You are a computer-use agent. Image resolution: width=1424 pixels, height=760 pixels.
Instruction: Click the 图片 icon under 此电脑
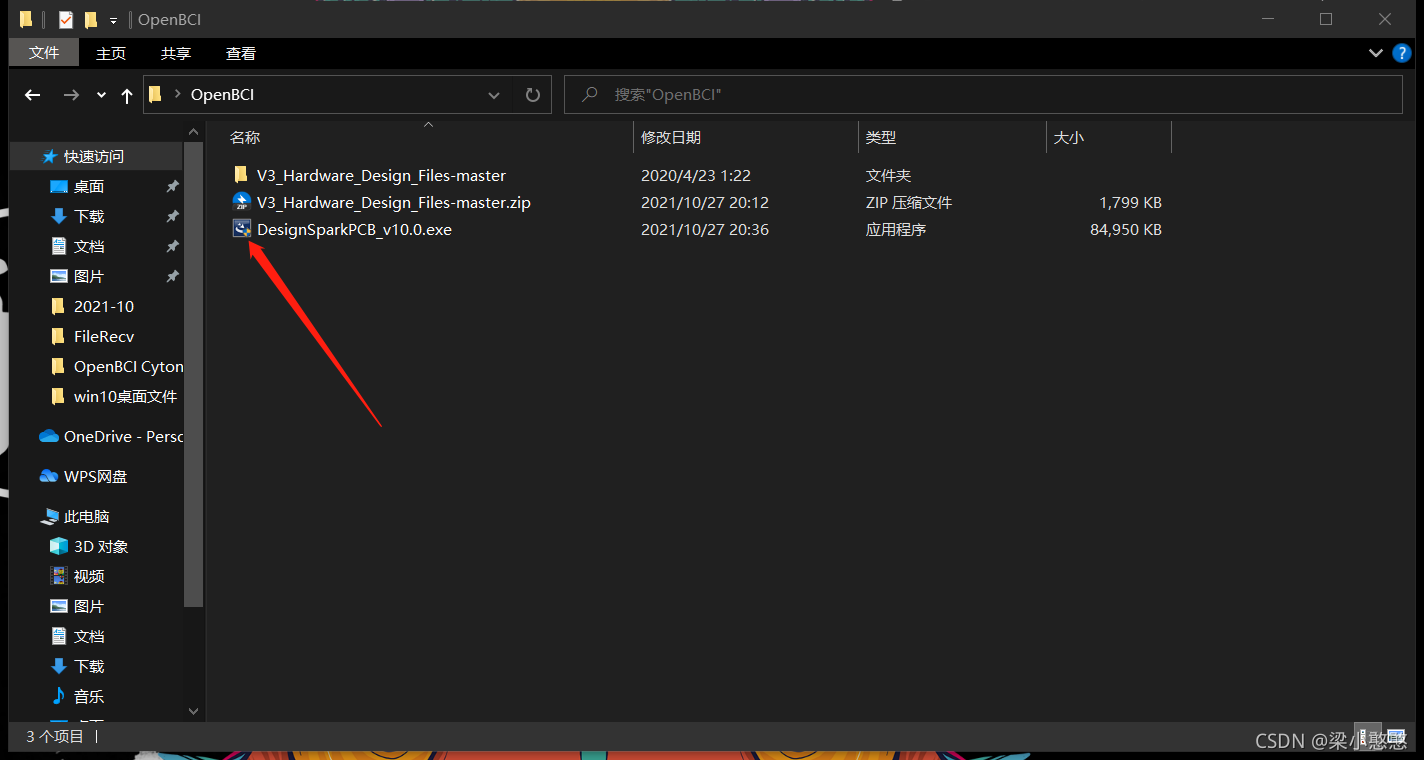58,606
